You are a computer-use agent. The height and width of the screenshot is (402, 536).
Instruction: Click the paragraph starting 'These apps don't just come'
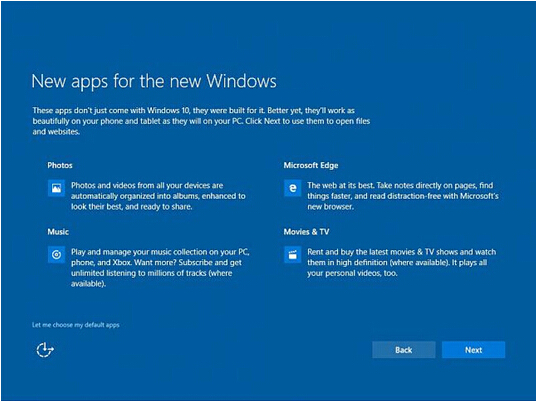coord(201,121)
